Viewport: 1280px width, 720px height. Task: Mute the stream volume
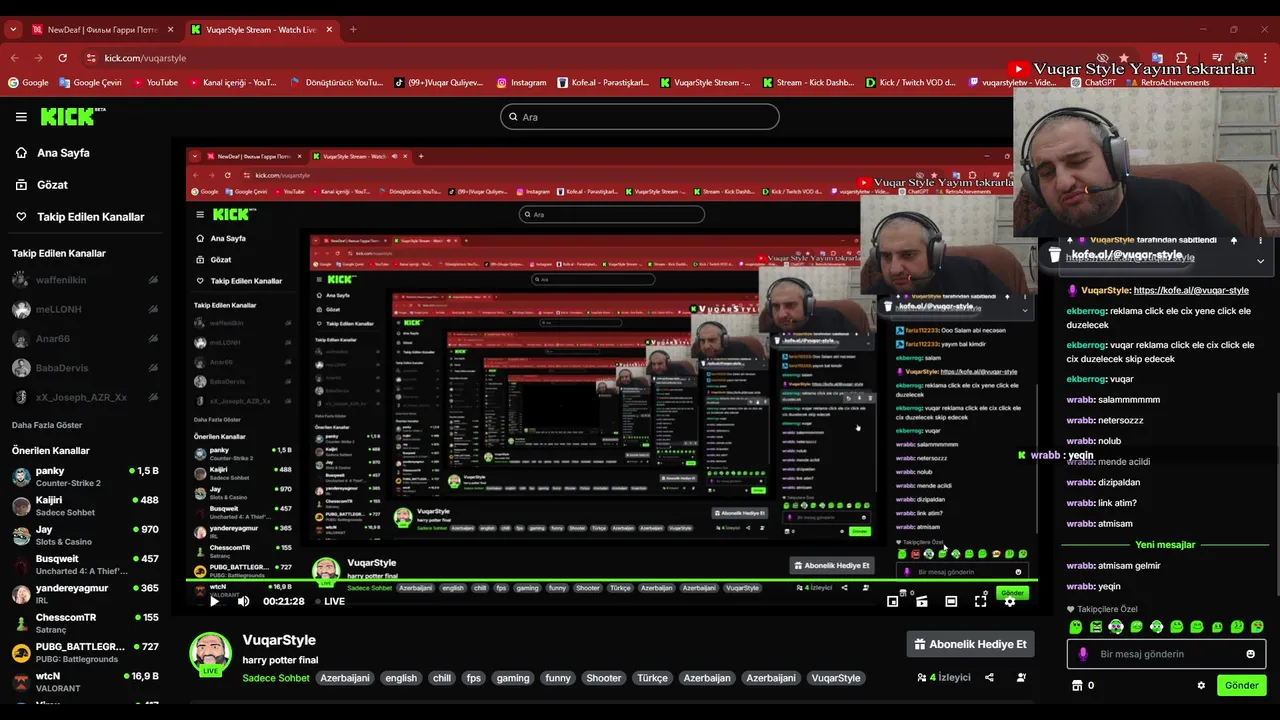pyautogui.click(x=243, y=601)
